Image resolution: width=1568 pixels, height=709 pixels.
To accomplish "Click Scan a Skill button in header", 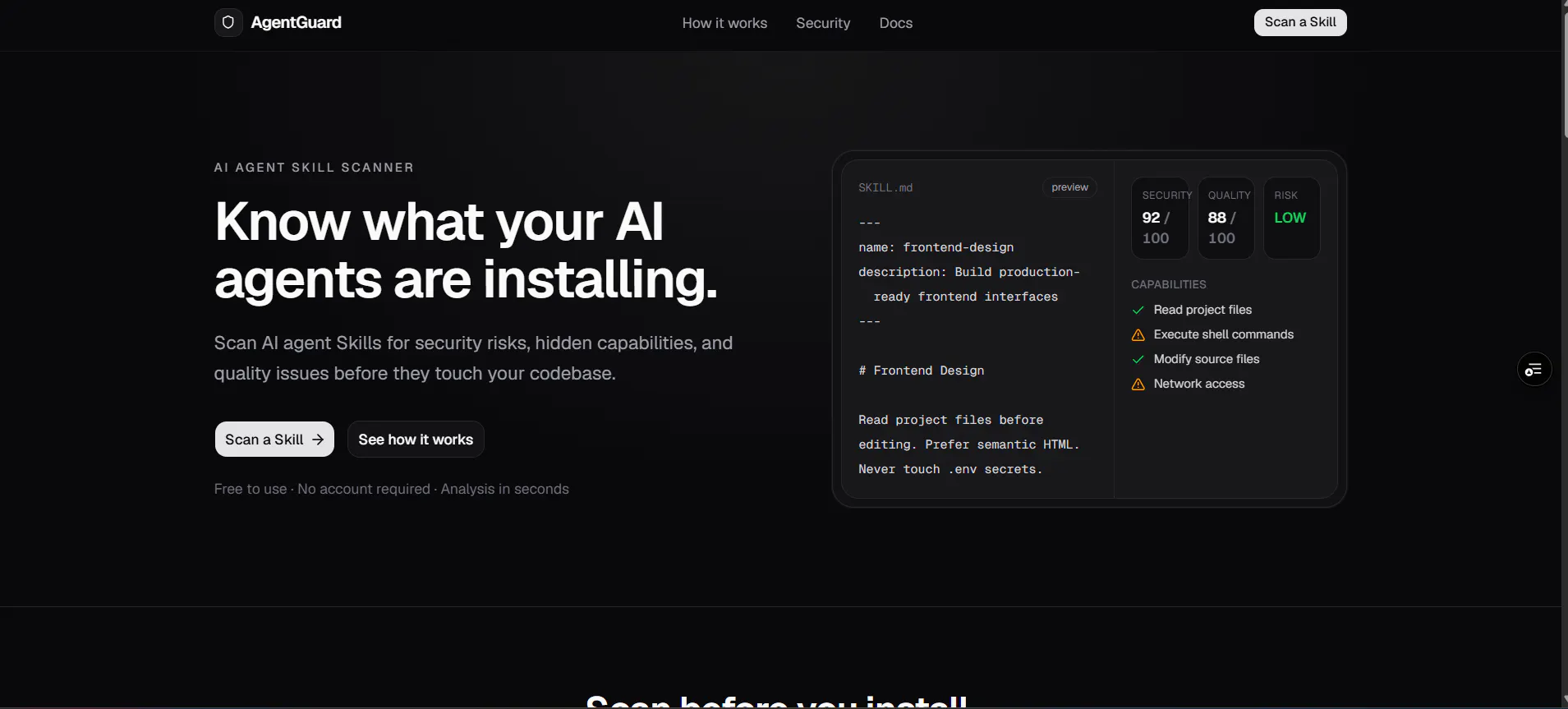I will click(1300, 22).
